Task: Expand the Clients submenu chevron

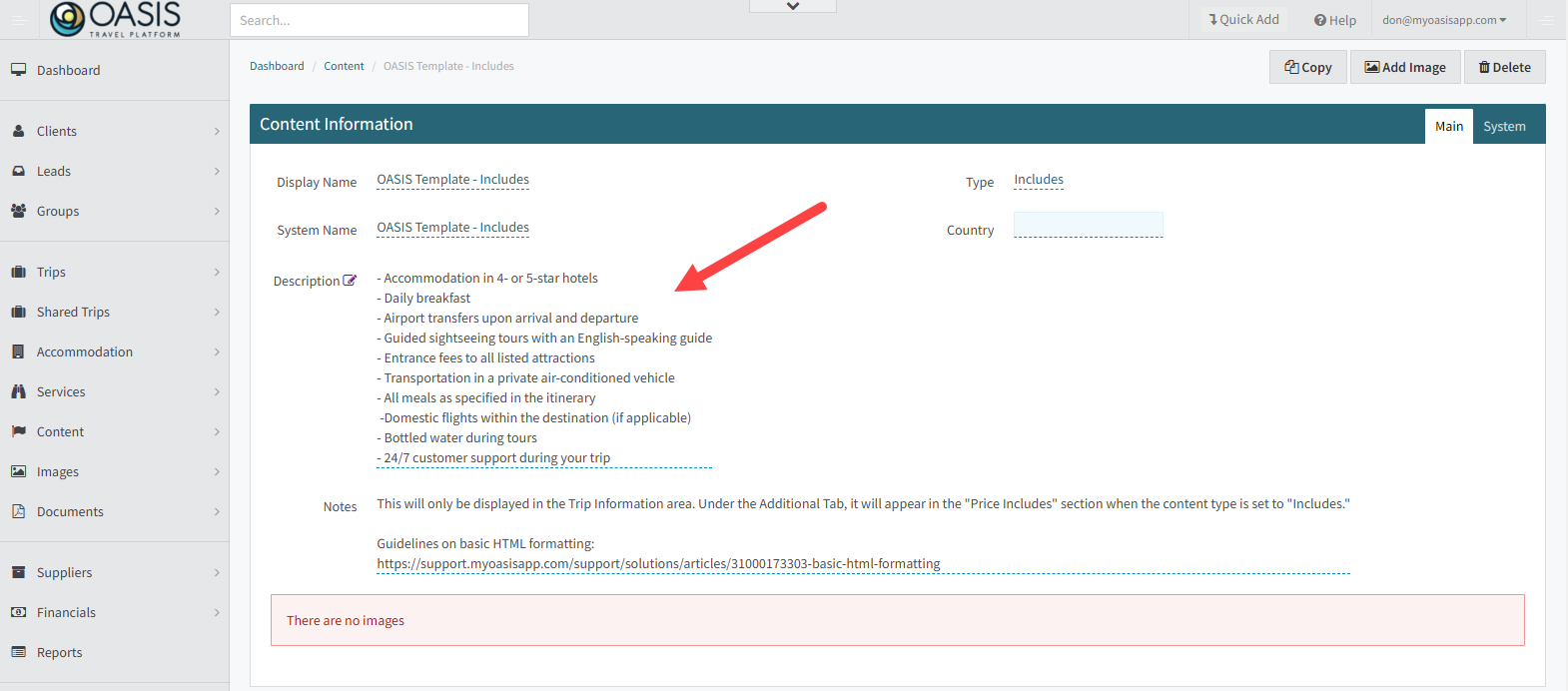Action: click(x=217, y=131)
